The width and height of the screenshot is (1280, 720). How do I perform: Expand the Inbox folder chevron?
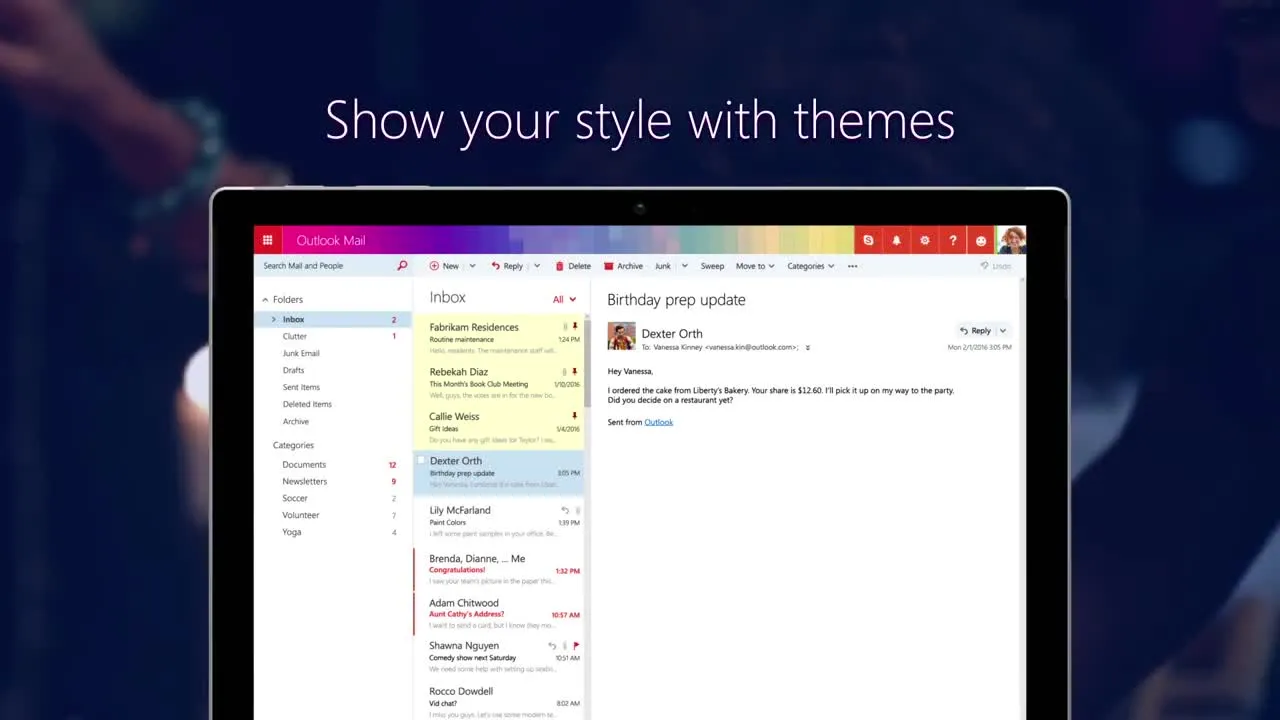(273, 319)
